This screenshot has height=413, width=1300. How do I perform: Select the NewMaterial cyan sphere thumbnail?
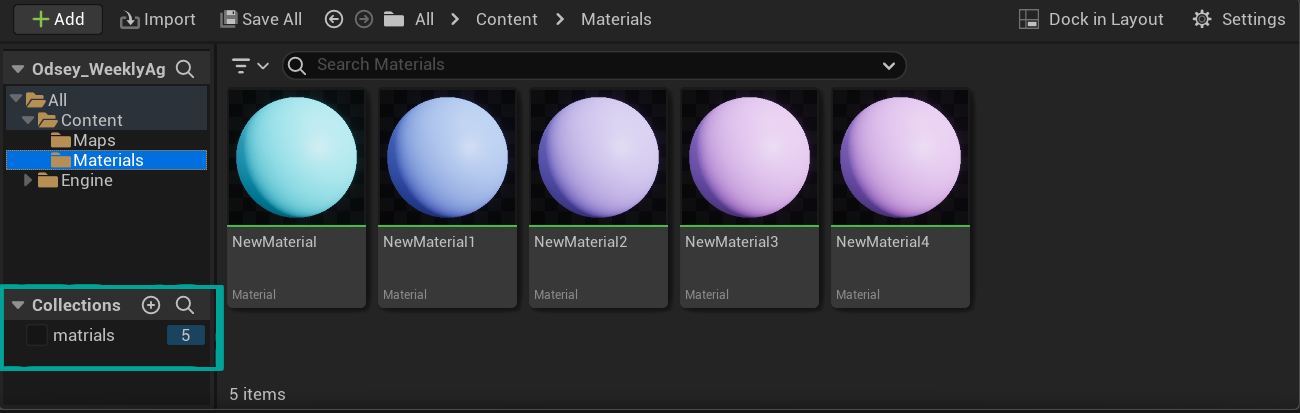pyautogui.click(x=296, y=157)
